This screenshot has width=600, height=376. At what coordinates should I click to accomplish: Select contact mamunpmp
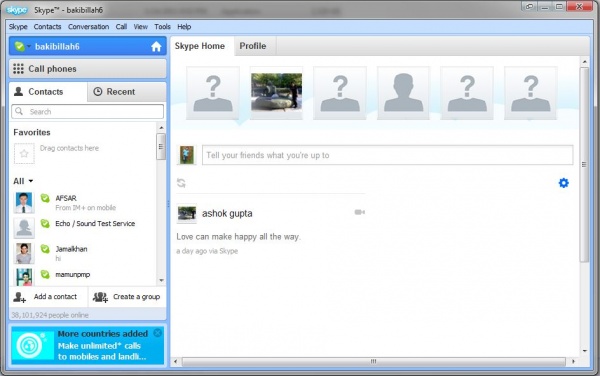tap(84, 277)
